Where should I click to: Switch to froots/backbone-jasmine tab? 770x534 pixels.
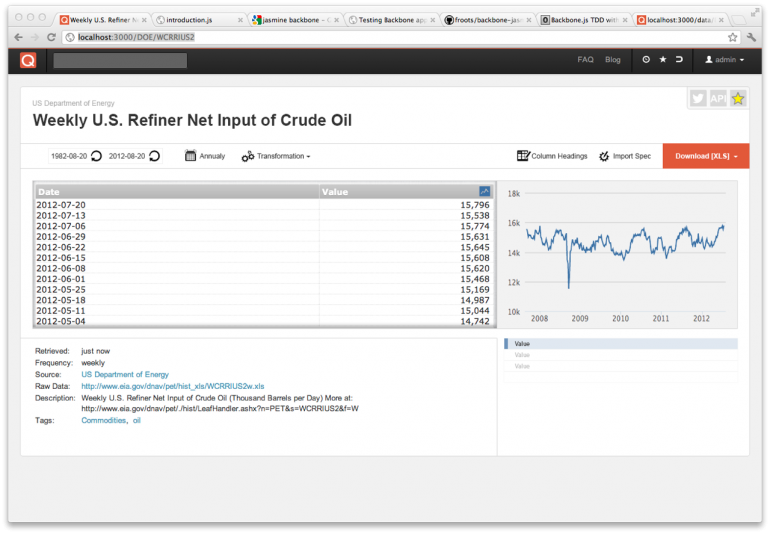(487, 20)
